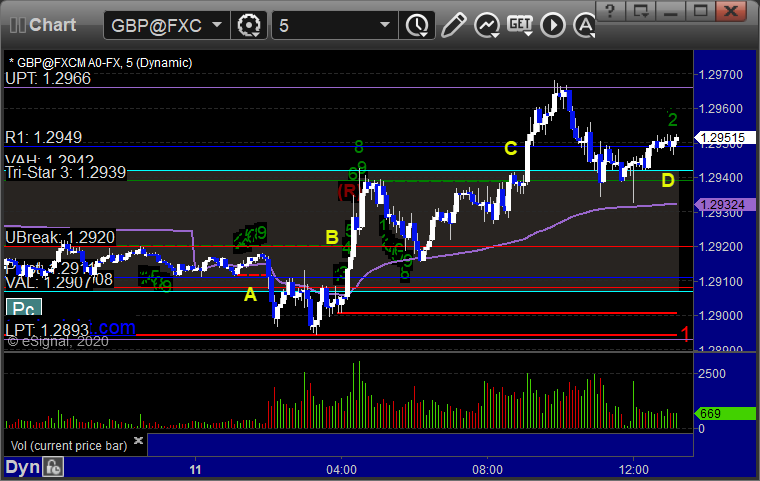Click the yellow C wave marker
Viewport: 760px width, 481px height.
pos(511,148)
